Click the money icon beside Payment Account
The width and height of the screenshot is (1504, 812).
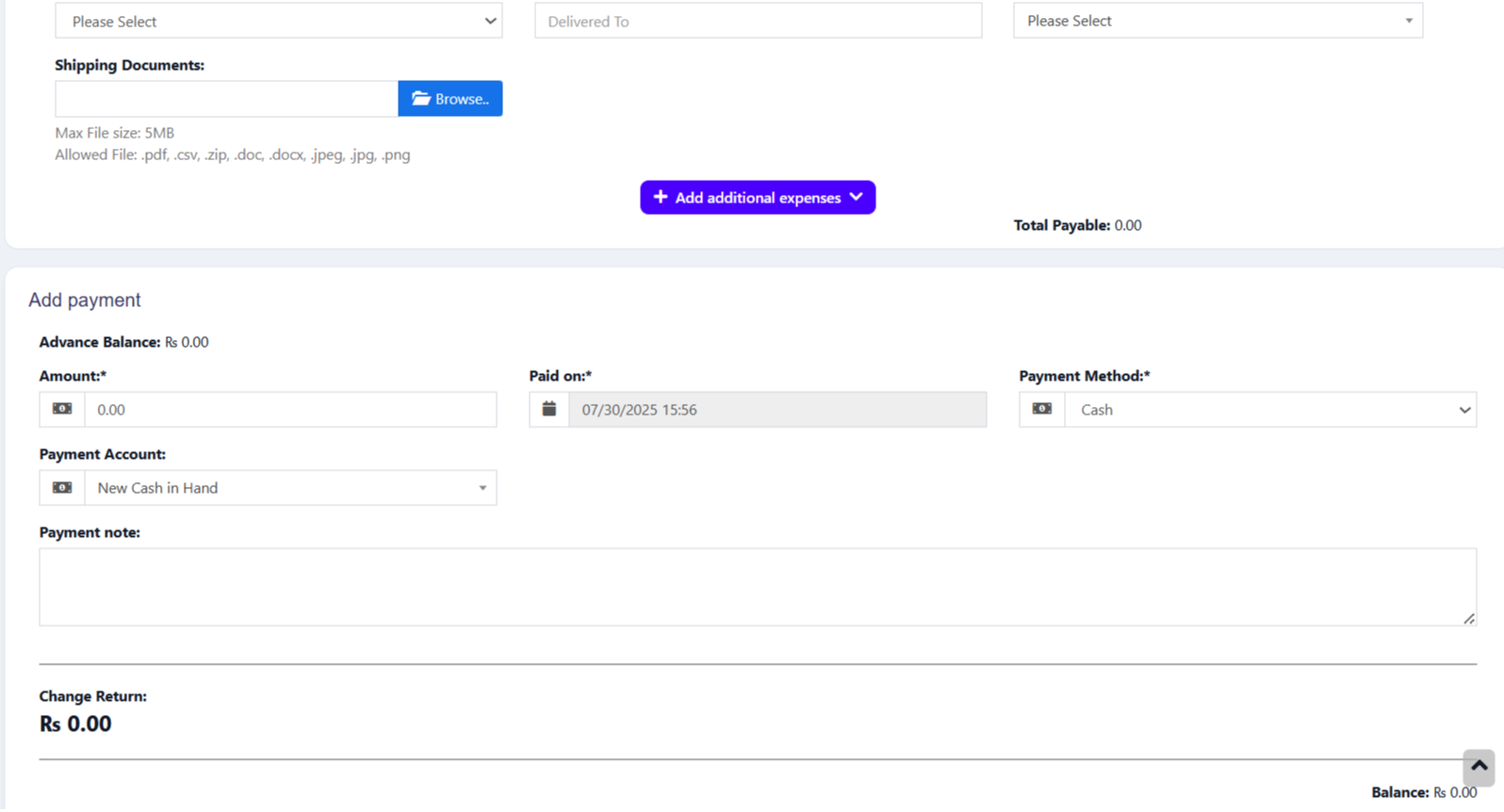[x=62, y=487]
